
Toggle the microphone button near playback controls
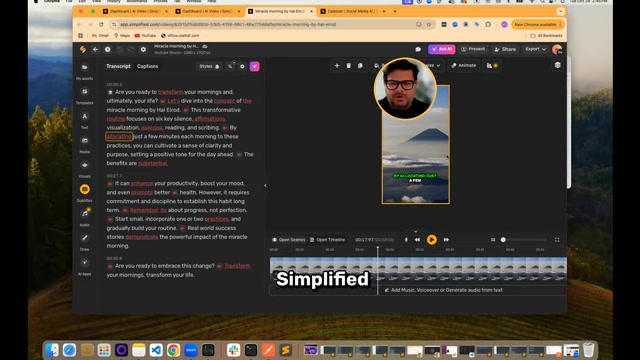click(406, 240)
